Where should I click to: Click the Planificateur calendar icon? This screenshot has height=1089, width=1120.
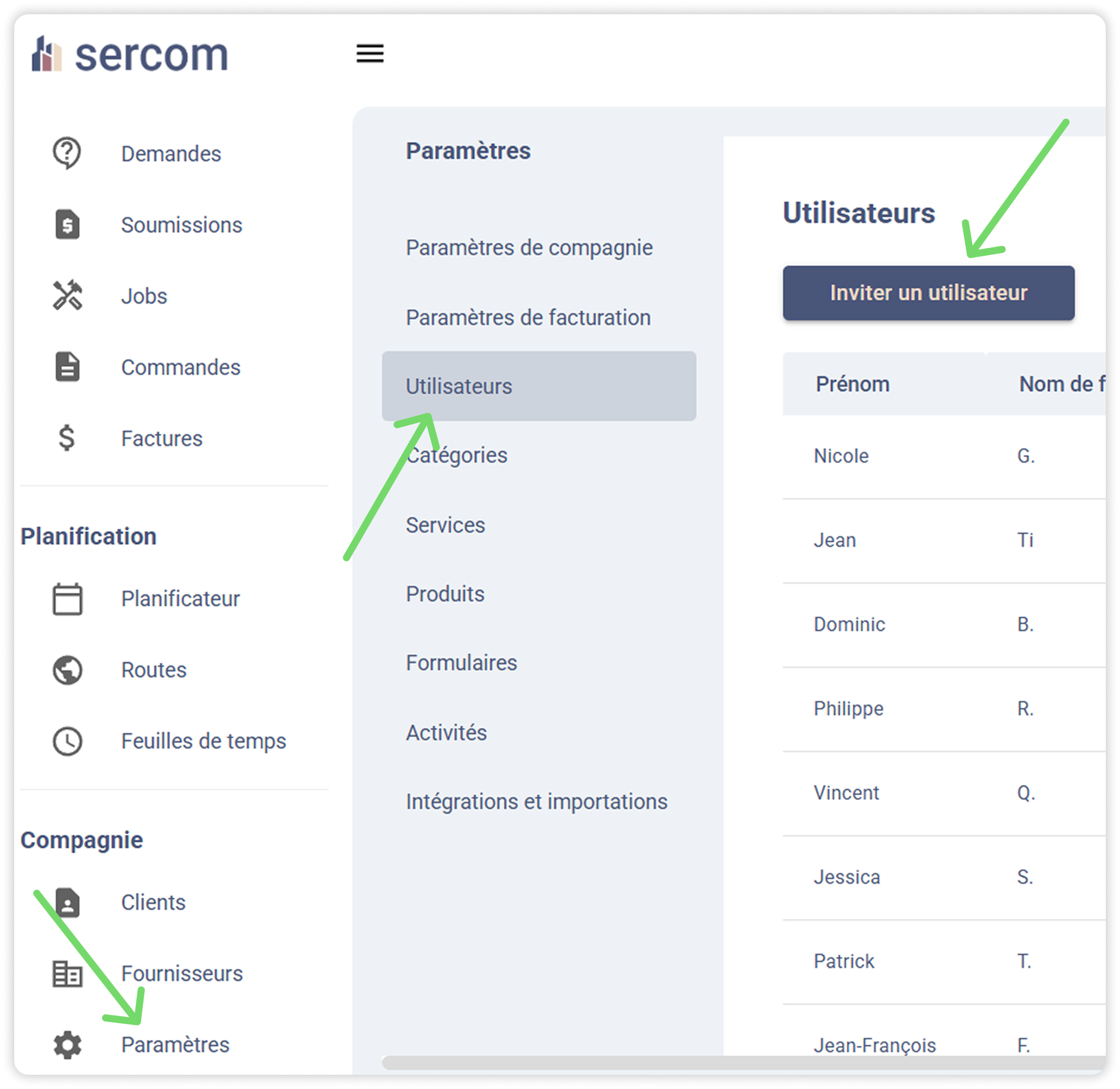(x=68, y=598)
